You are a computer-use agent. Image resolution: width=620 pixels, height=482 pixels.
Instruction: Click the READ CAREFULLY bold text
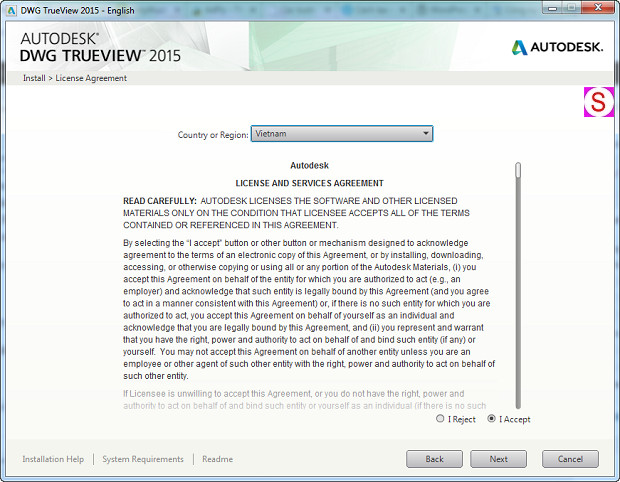[160, 201]
